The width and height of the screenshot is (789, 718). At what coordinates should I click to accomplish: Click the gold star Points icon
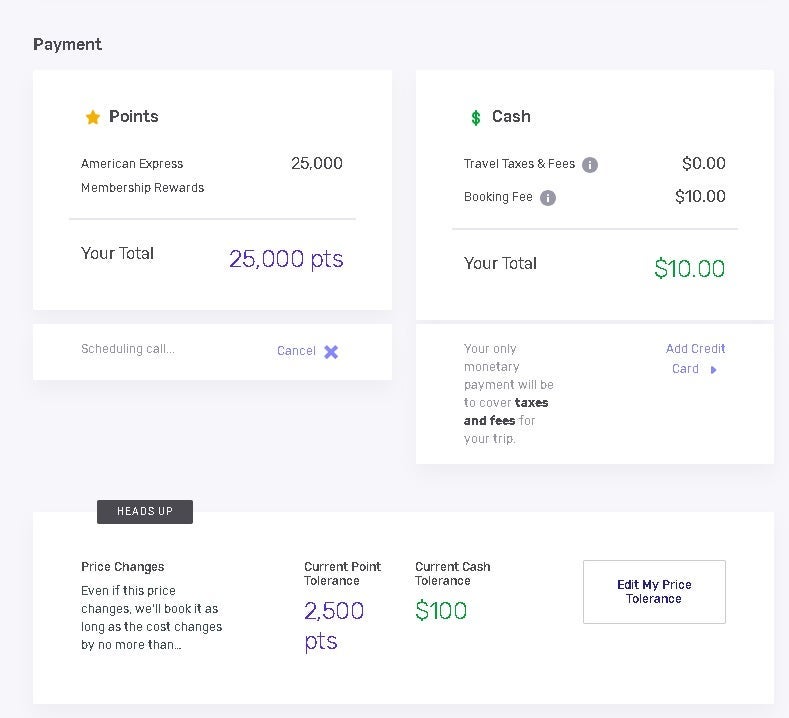click(93, 117)
